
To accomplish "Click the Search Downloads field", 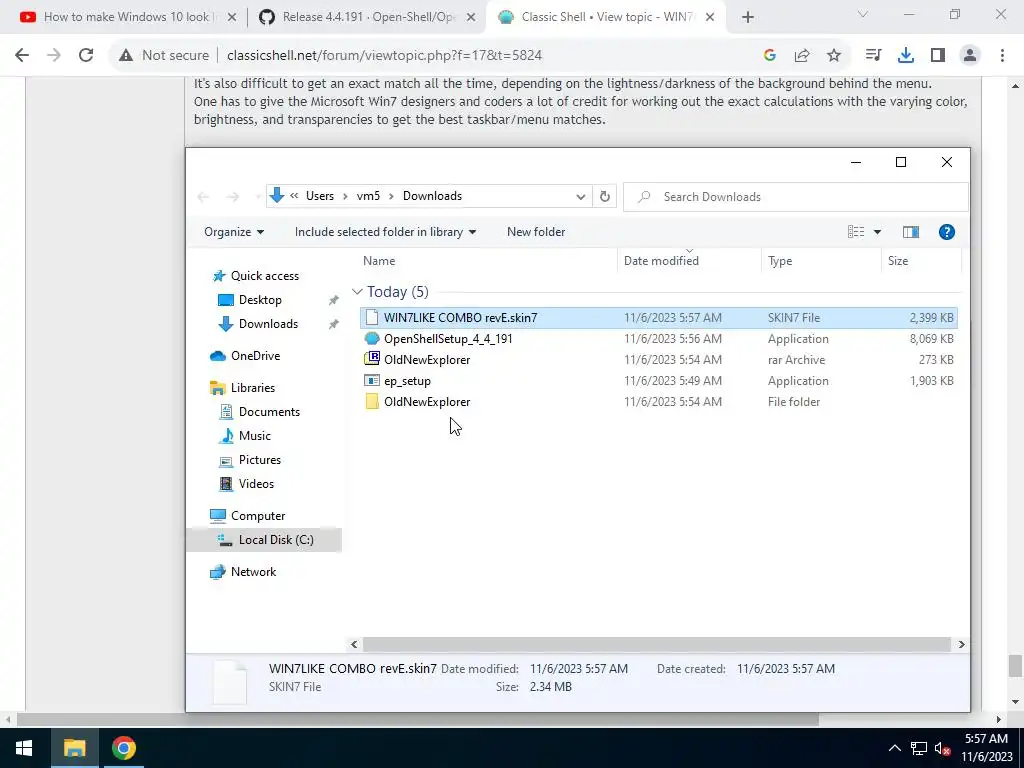I will (795, 197).
